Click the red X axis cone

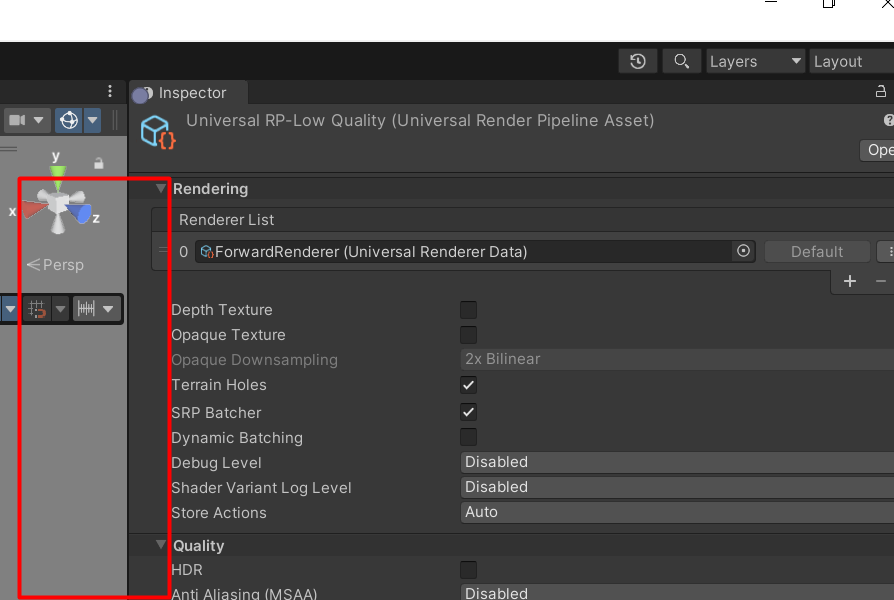click(x=34, y=208)
